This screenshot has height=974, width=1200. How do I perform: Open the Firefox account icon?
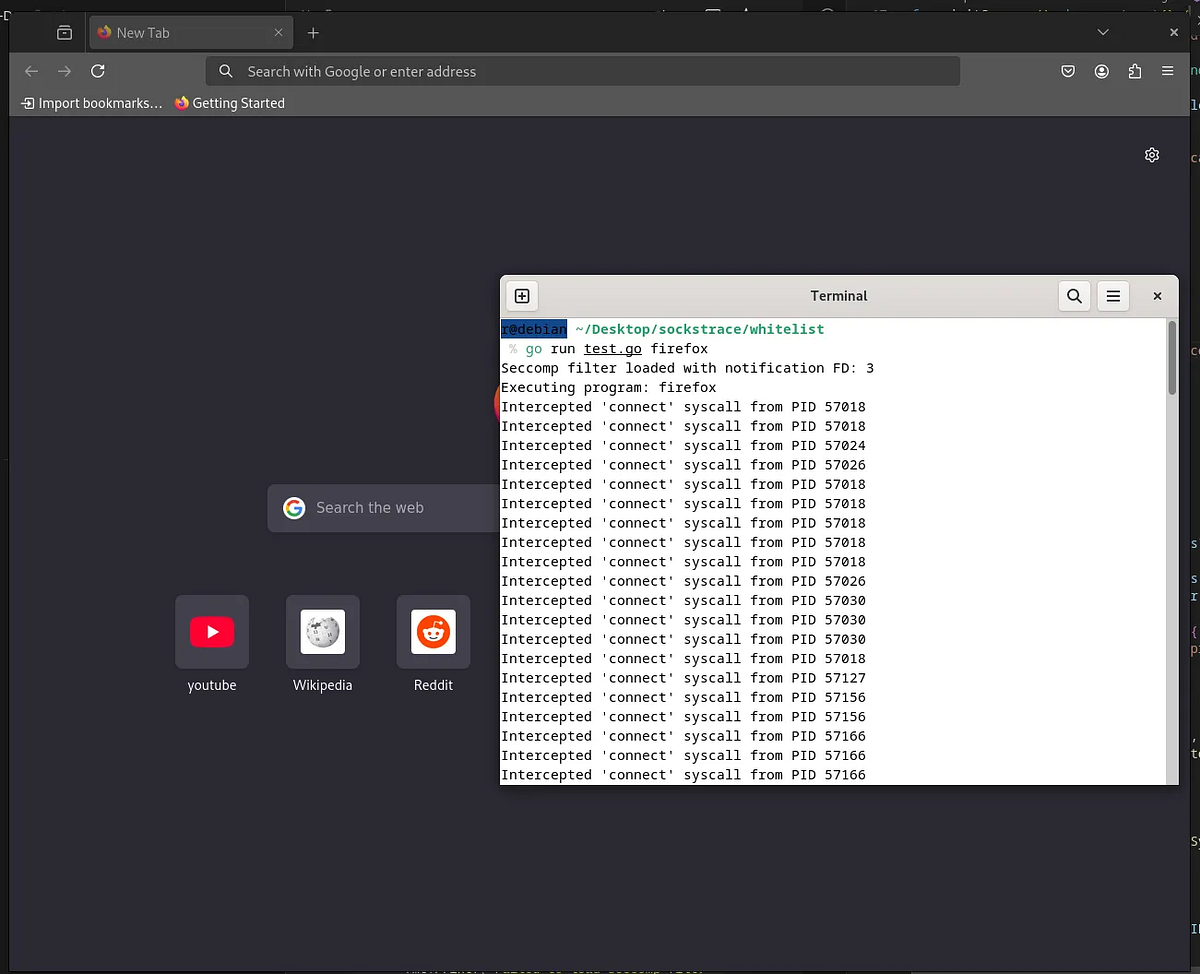coord(1101,71)
